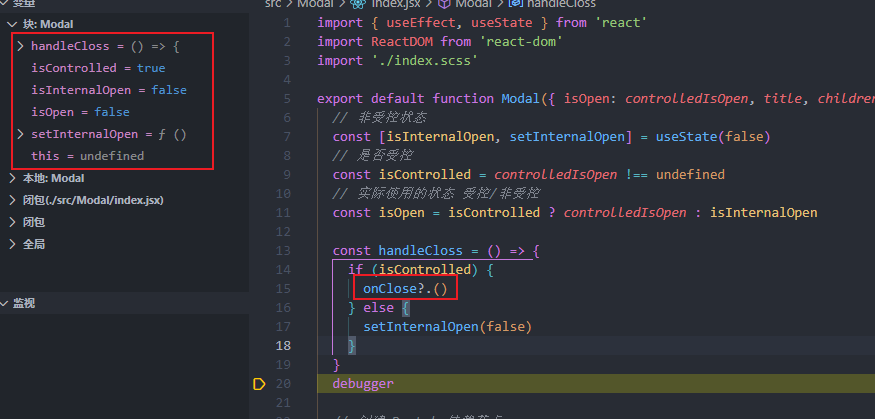This screenshot has width=875, height=419.
Task: Click the debug pointer icon beside line 20
Action: click(x=259, y=384)
